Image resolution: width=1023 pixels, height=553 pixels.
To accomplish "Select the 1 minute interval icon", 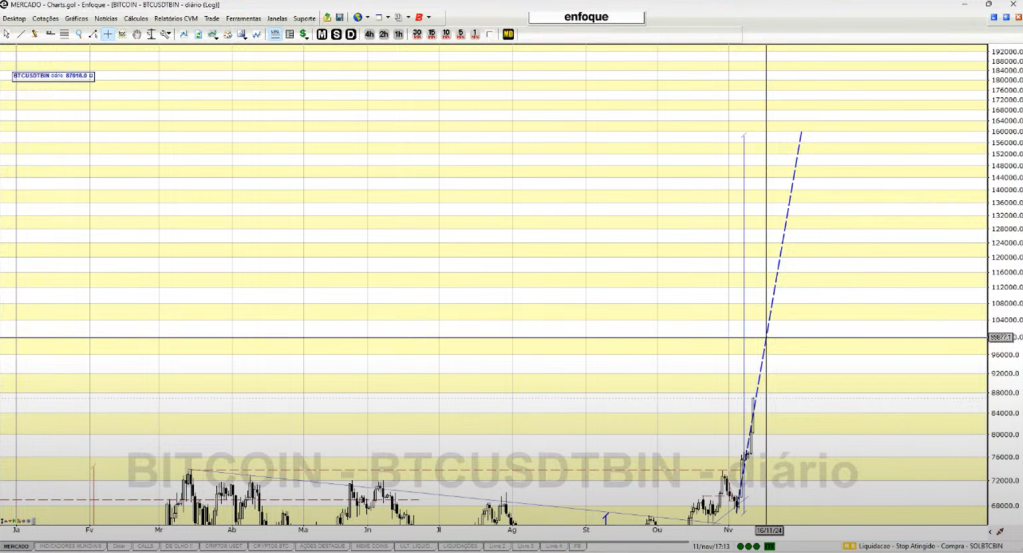I will (474, 34).
